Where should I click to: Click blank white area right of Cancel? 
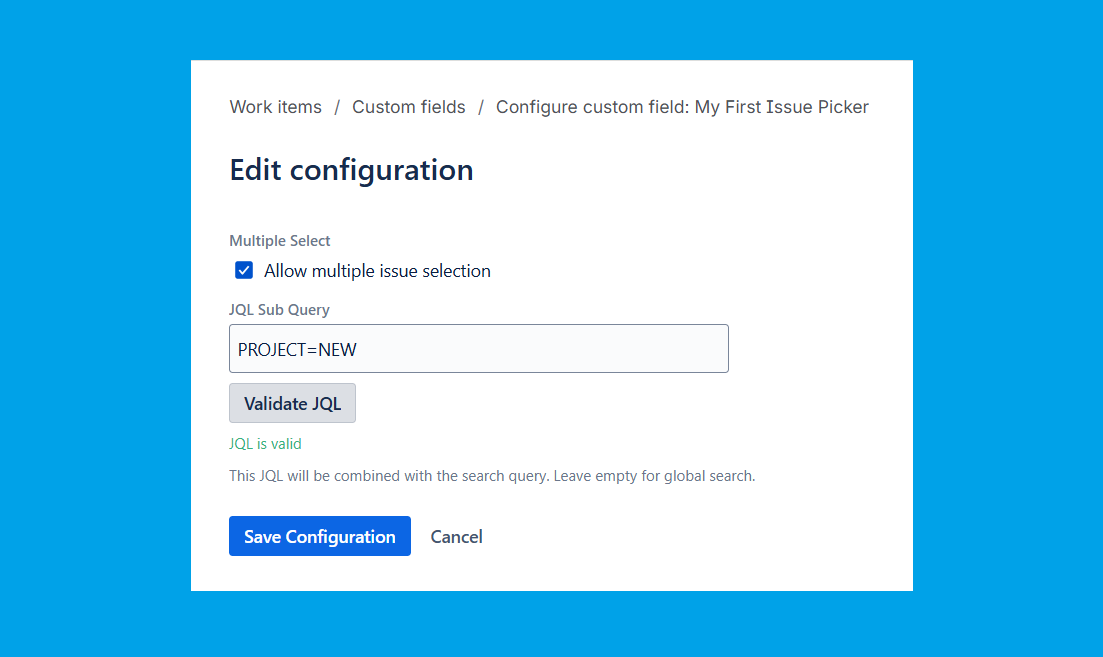point(700,537)
